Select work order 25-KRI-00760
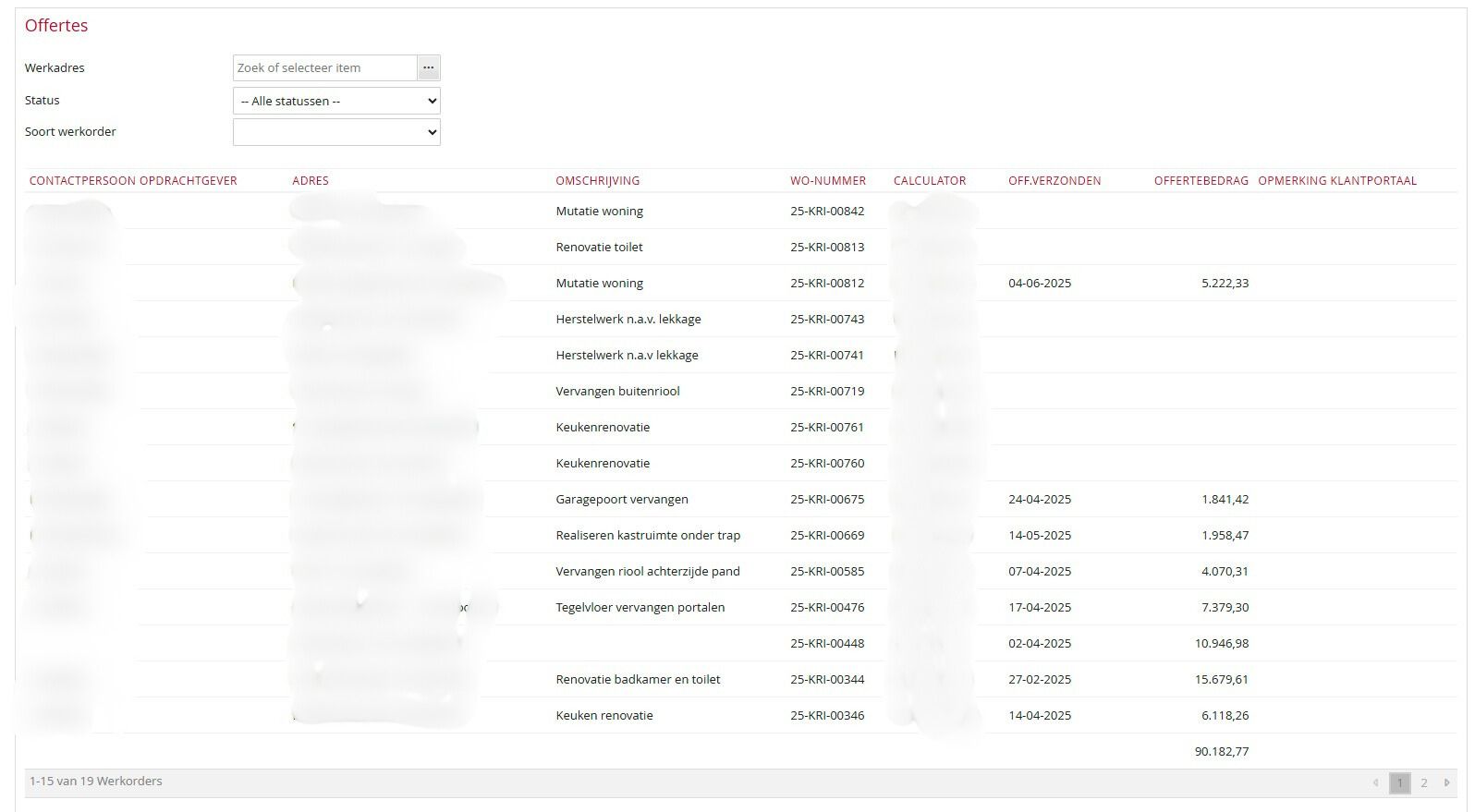 pyautogui.click(x=827, y=464)
